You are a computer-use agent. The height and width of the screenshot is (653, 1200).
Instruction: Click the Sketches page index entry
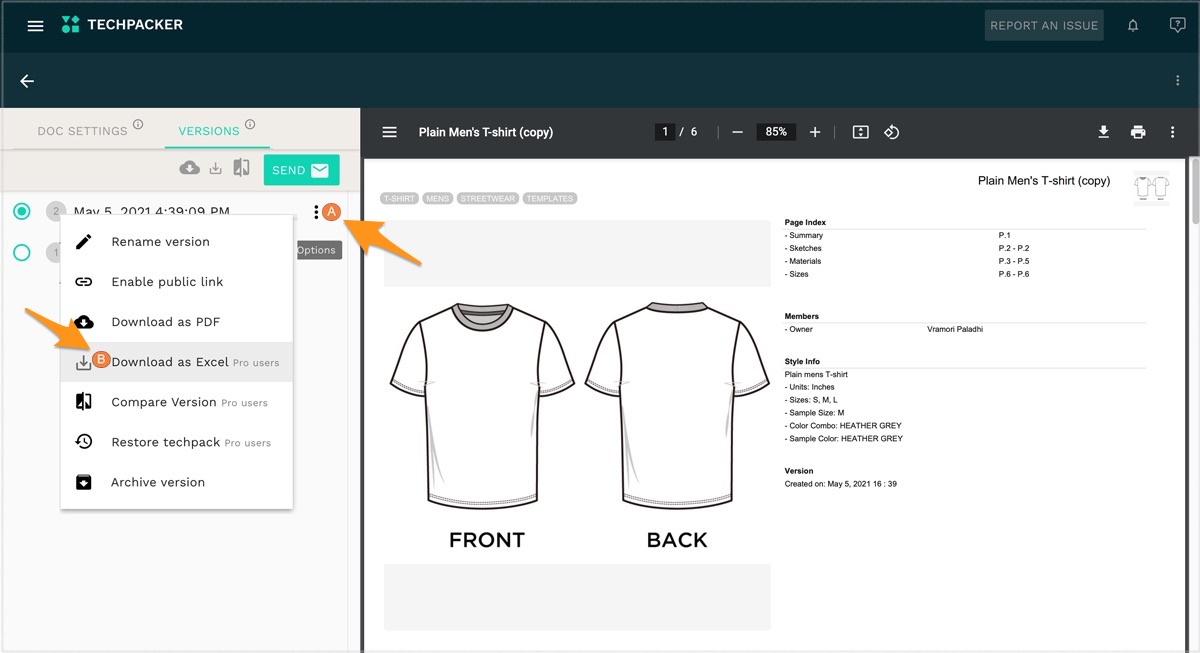point(805,248)
